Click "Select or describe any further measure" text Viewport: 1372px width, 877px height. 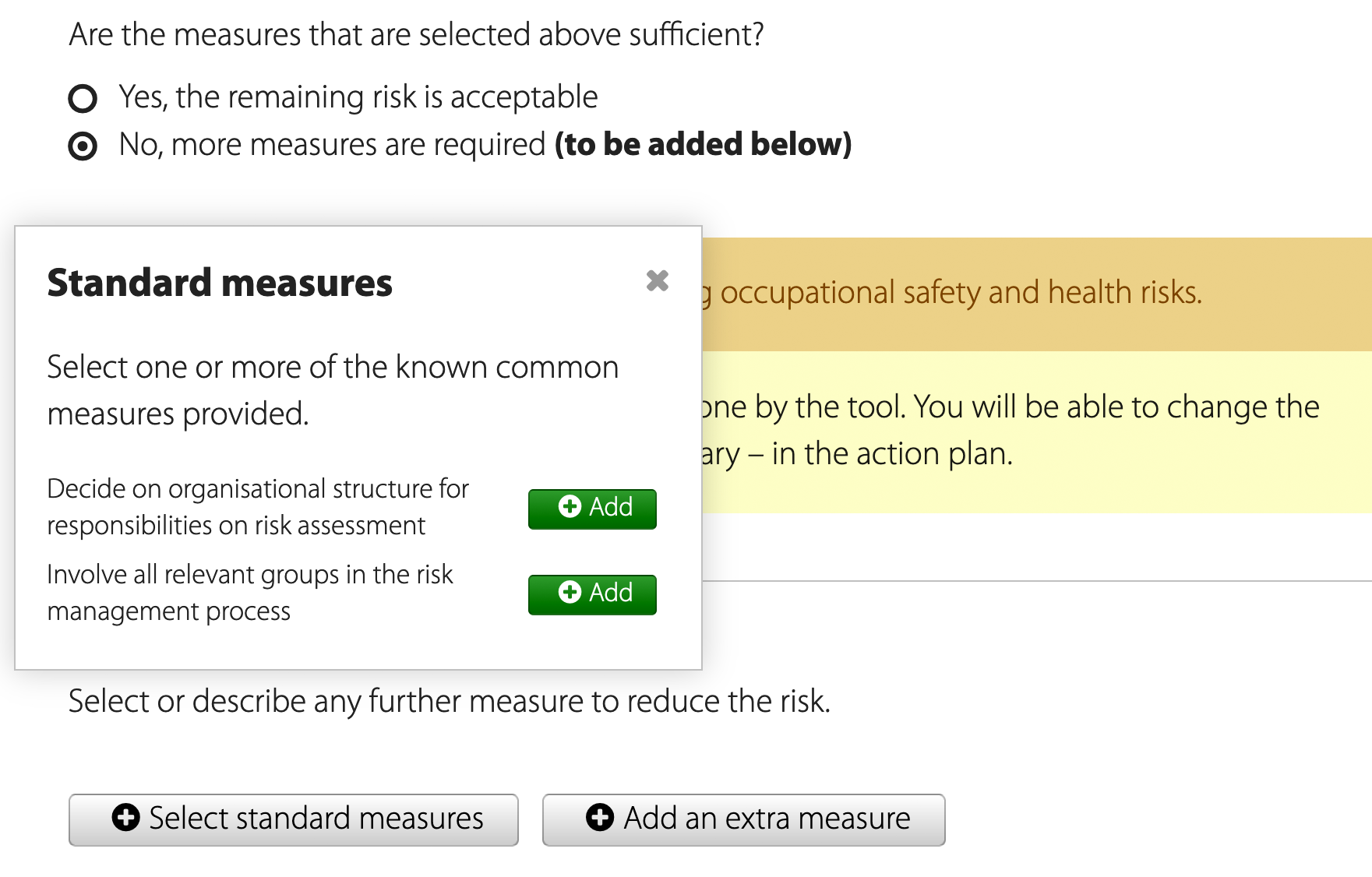449,701
